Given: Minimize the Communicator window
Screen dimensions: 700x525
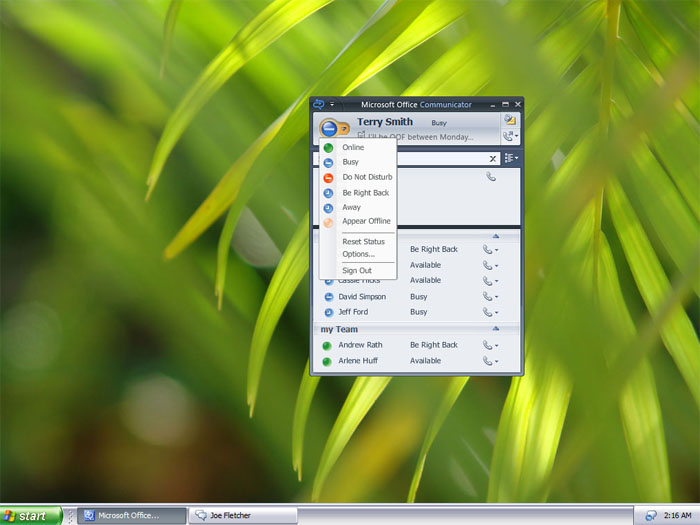Looking at the screenshot, I should point(493,105).
